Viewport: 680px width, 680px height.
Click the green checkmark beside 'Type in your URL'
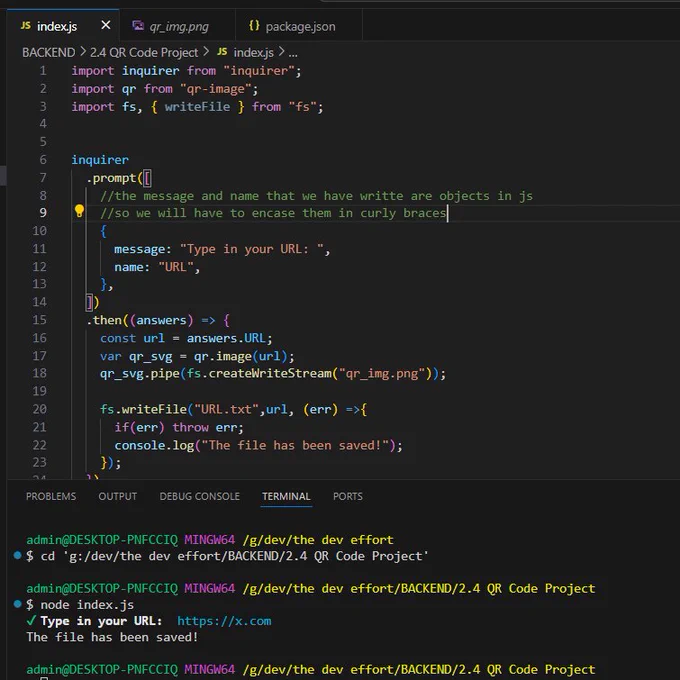[x=31, y=621]
